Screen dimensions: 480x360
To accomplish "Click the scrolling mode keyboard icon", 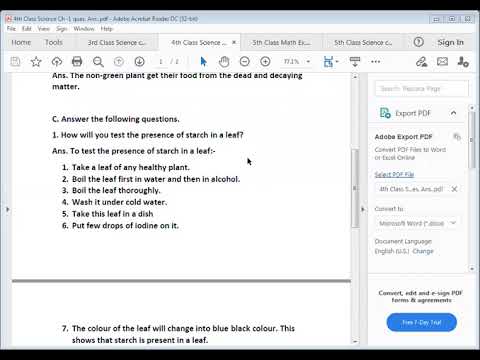I will click(355, 62).
